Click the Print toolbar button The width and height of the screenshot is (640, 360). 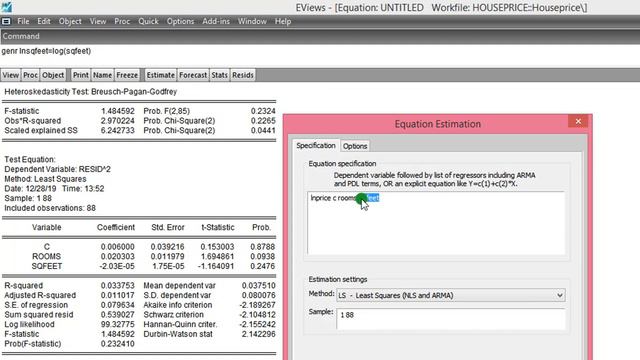[x=80, y=75]
